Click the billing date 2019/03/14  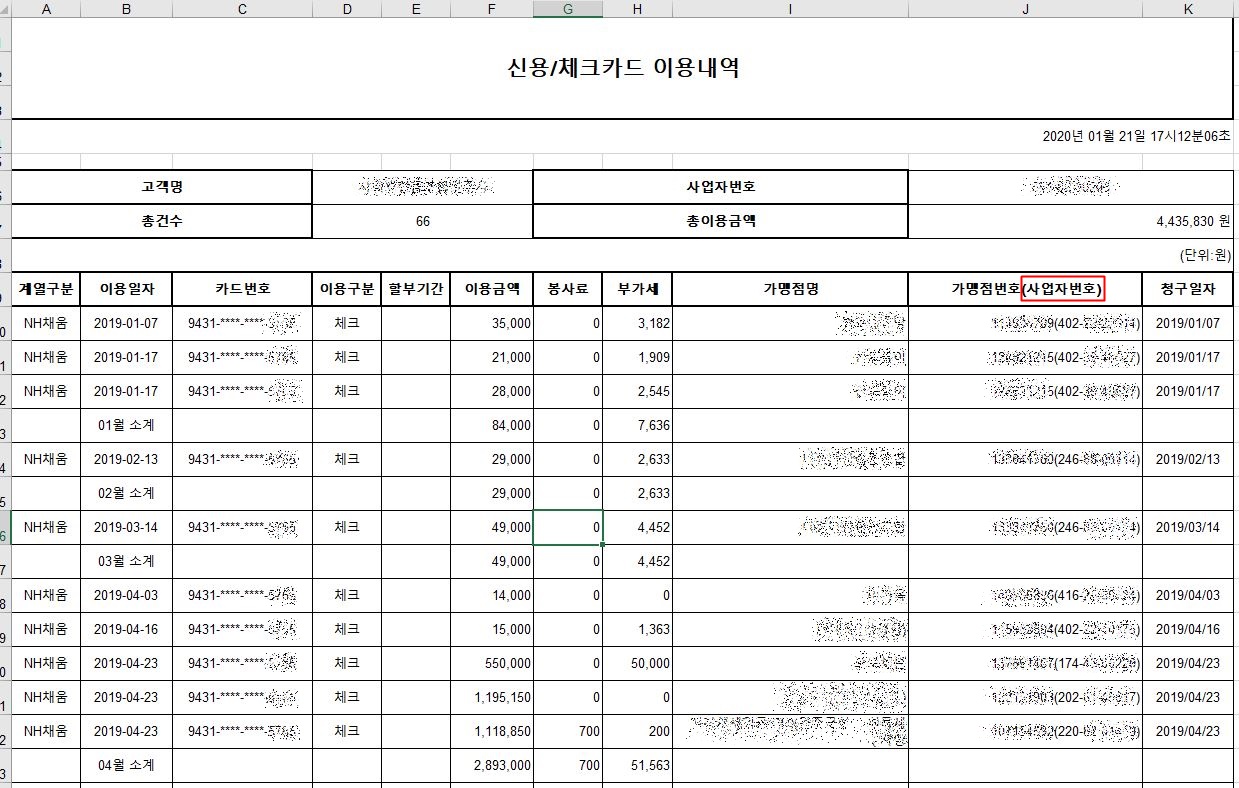(x=1187, y=527)
